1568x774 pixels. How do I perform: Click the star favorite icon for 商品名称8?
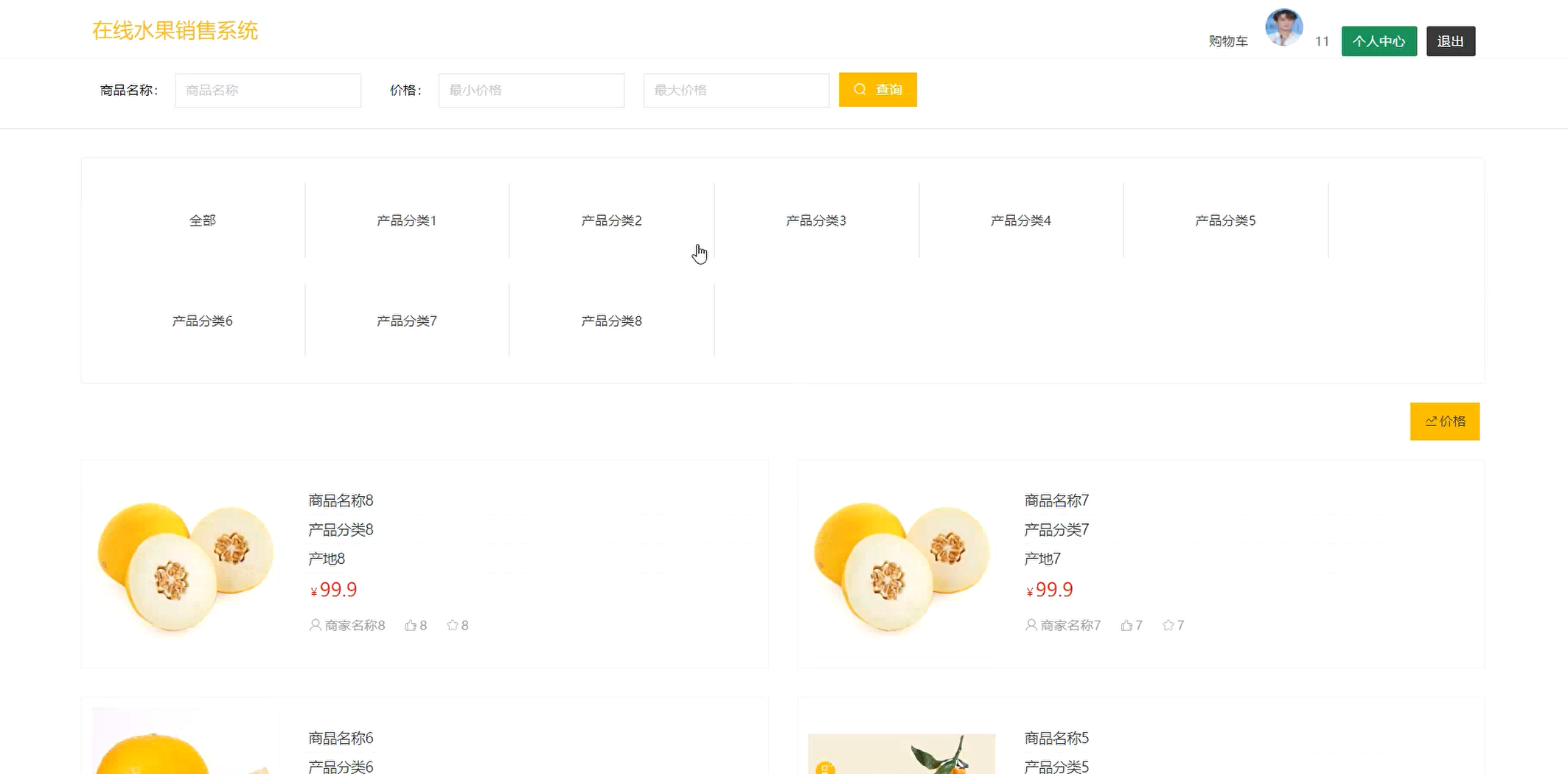(453, 625)
